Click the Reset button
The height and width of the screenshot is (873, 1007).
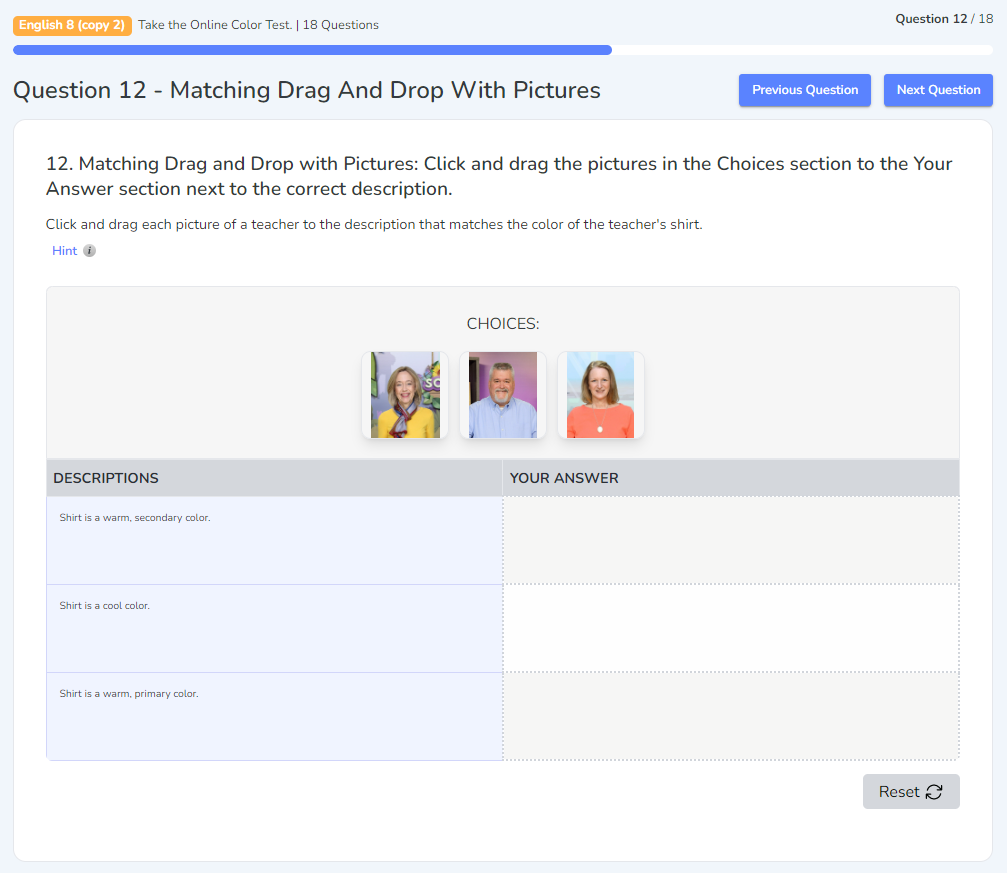tap(911, 791)
